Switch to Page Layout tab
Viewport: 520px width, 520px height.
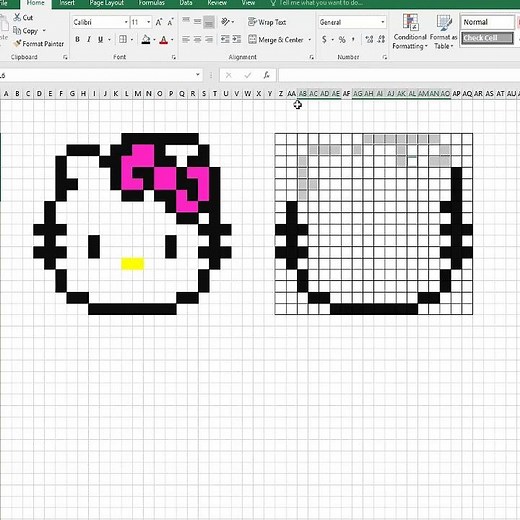tap(107, 3)
